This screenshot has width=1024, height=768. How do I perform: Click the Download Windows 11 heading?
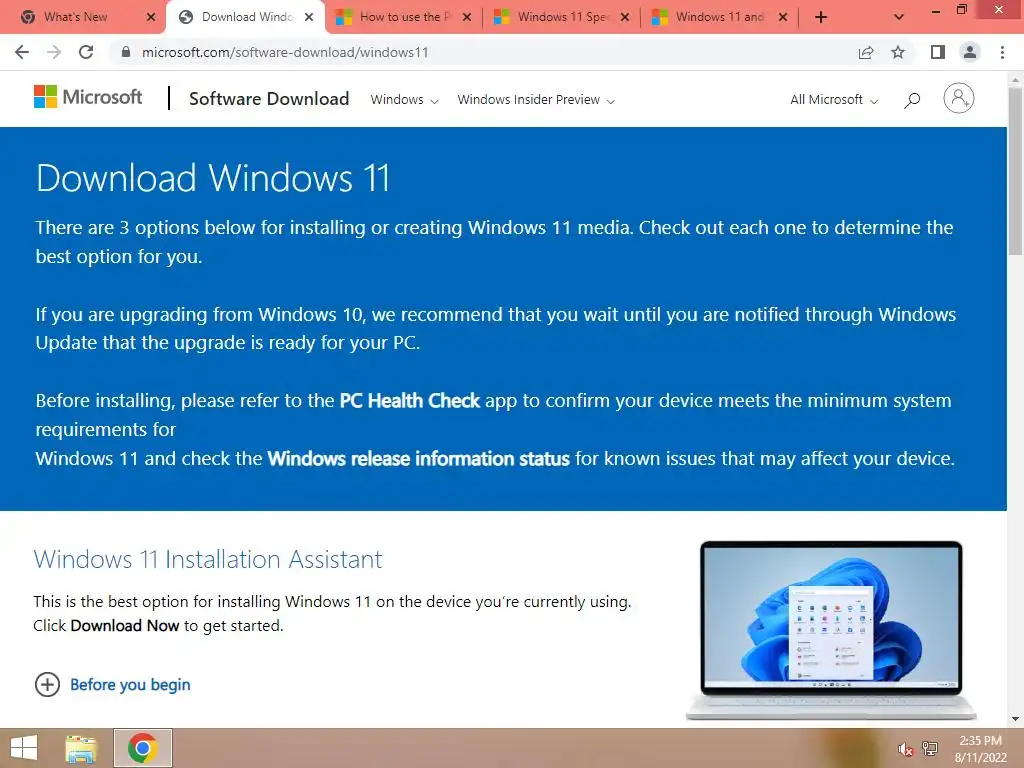pos(213,178)
